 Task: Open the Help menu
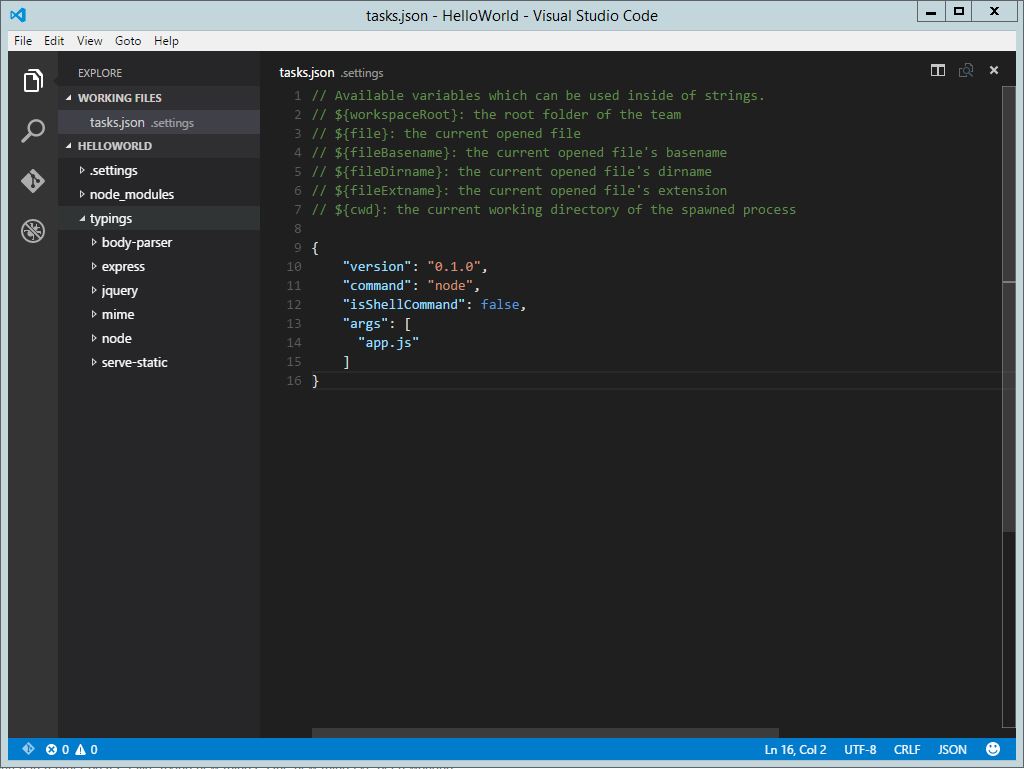[167, 40]
